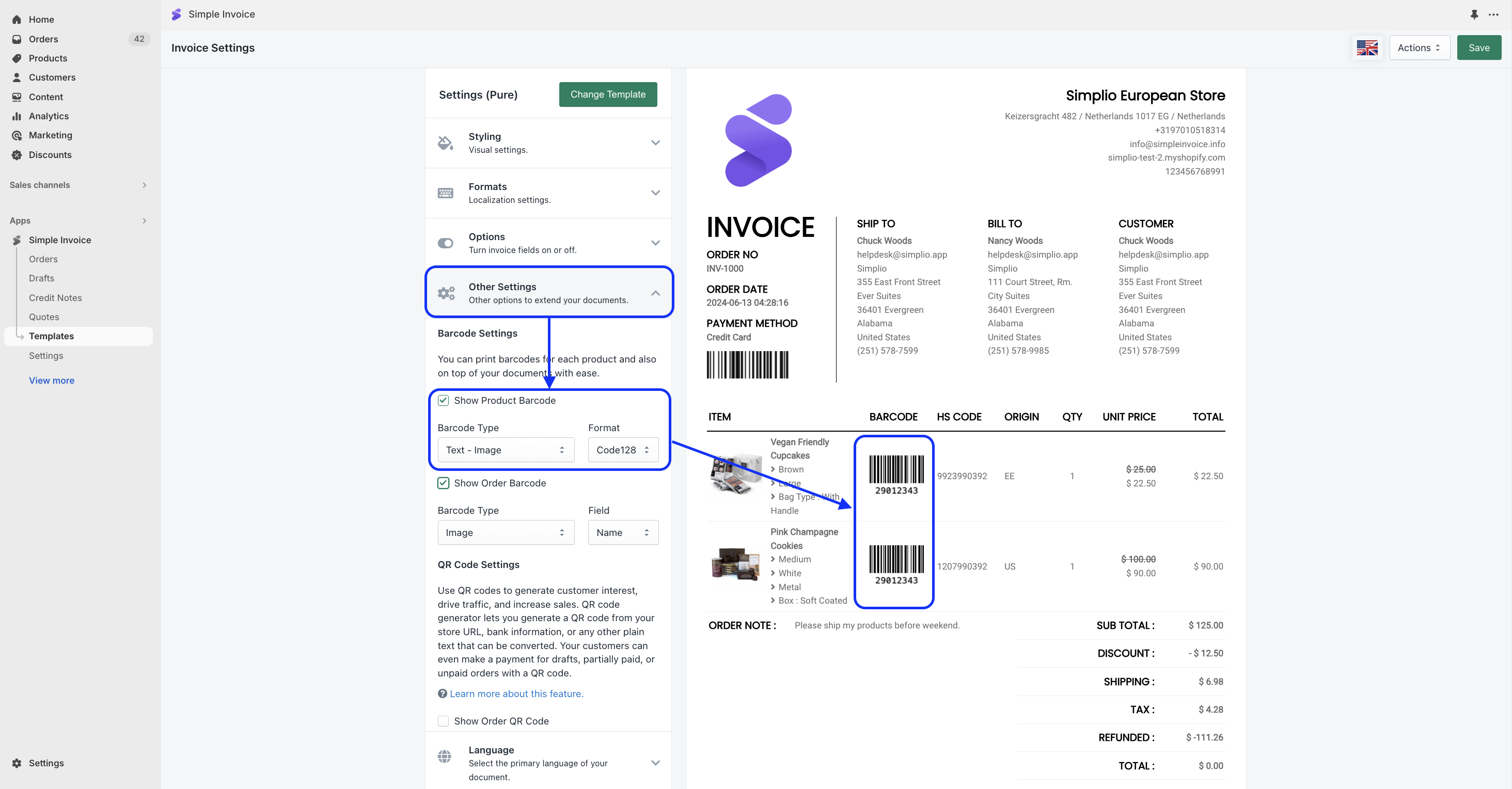The width and height of the screenshot is (1512, 789).
Task: Click the pin icon in top bar
Action: [x=1474, y=14]
